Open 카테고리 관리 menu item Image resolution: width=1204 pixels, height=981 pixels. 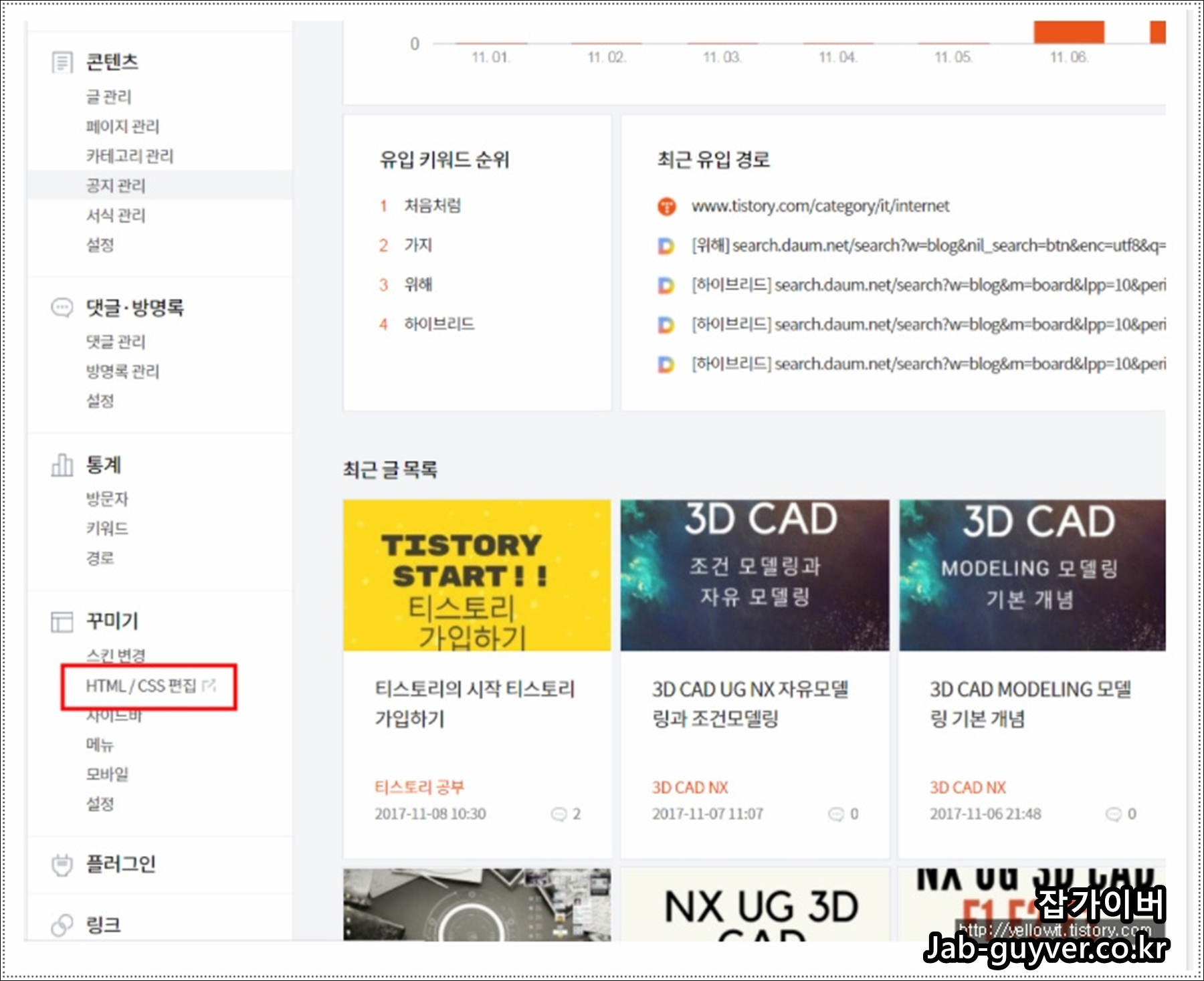(130, 156)
